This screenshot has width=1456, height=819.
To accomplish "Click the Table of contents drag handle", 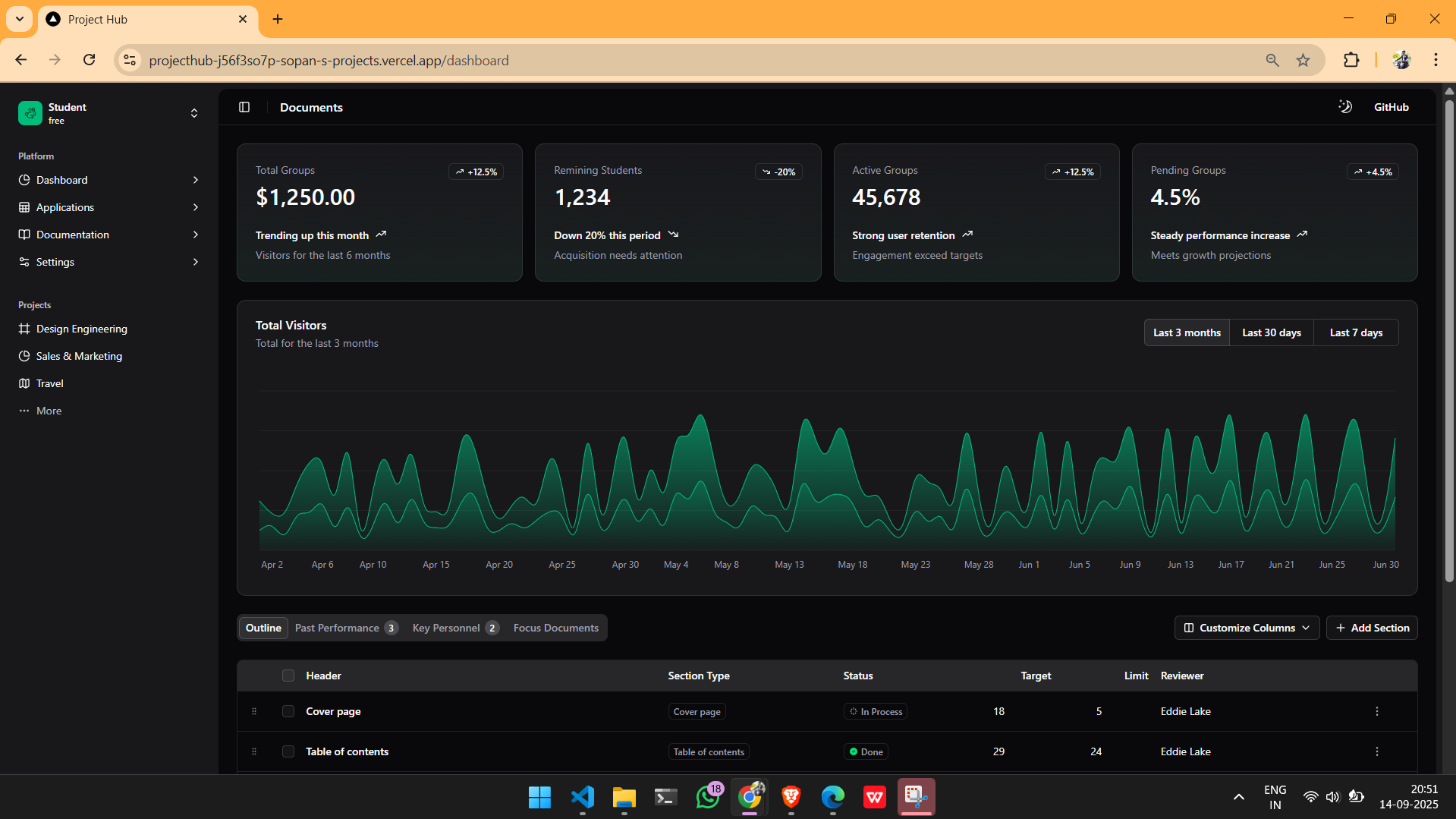I will 254,751.
